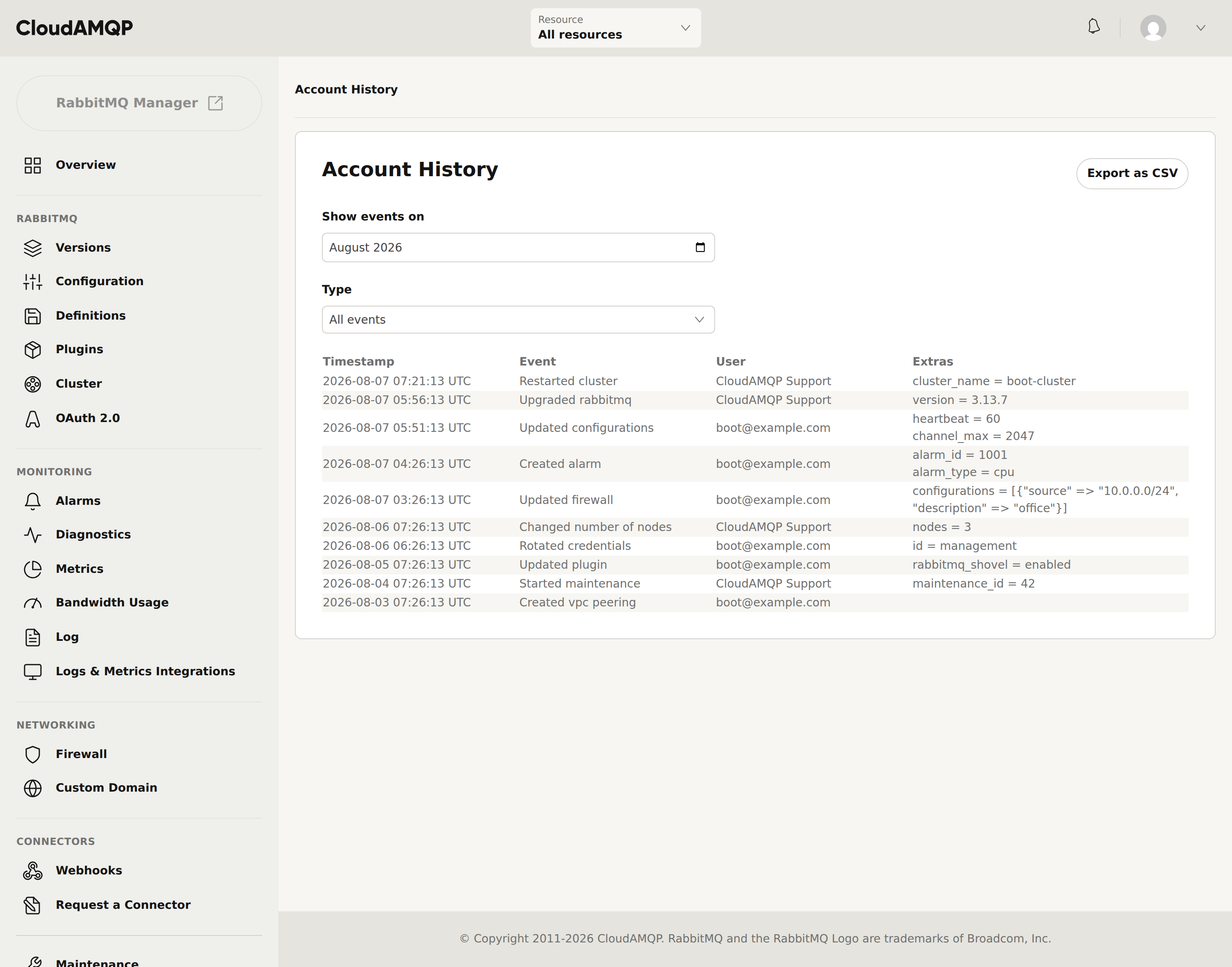1232x967 pixels.
Task: Click the Timestamp column header
Action: (x=359, y=362)
